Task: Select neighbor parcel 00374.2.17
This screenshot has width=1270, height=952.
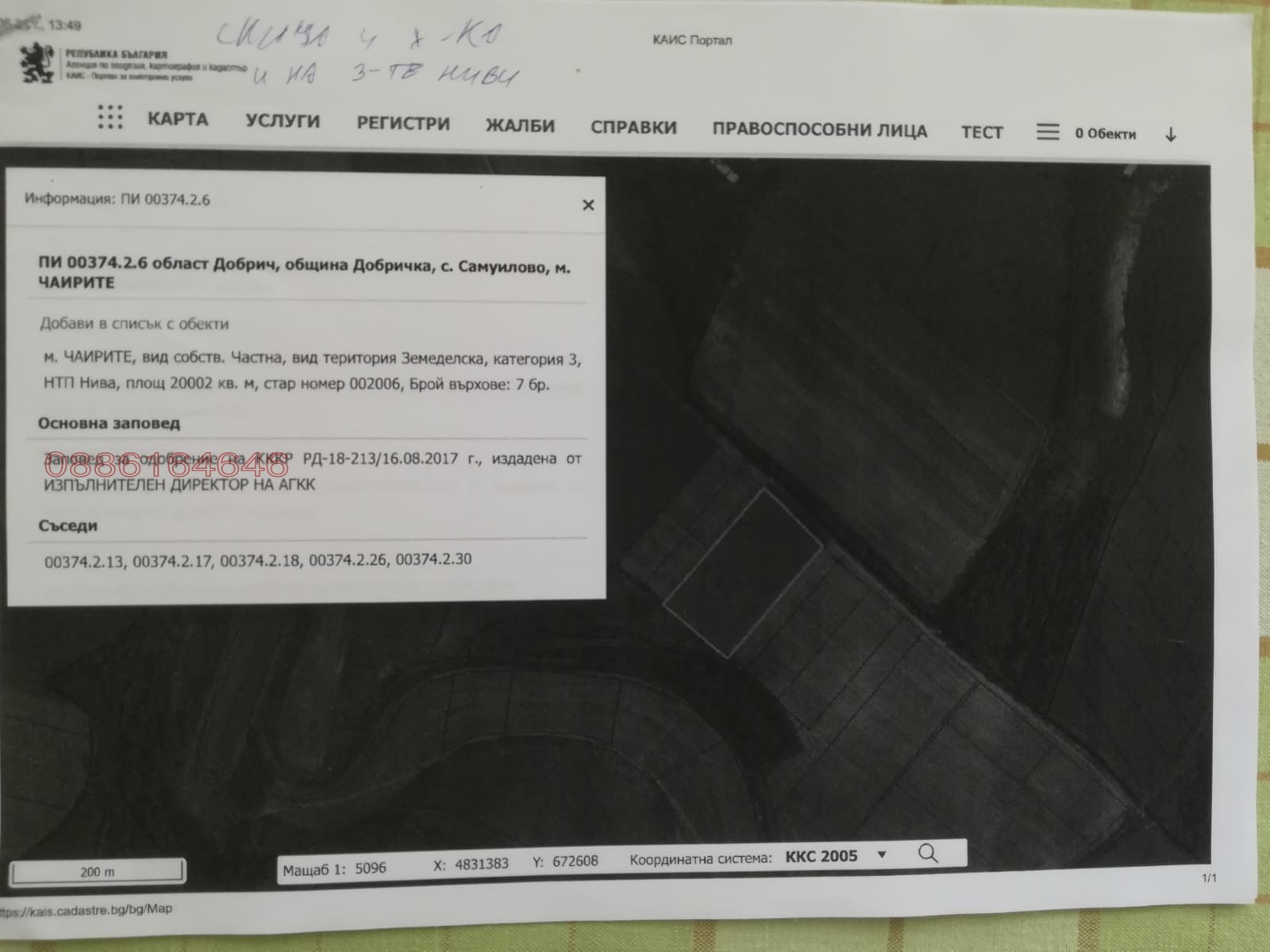Action: (x=172, y=562)
